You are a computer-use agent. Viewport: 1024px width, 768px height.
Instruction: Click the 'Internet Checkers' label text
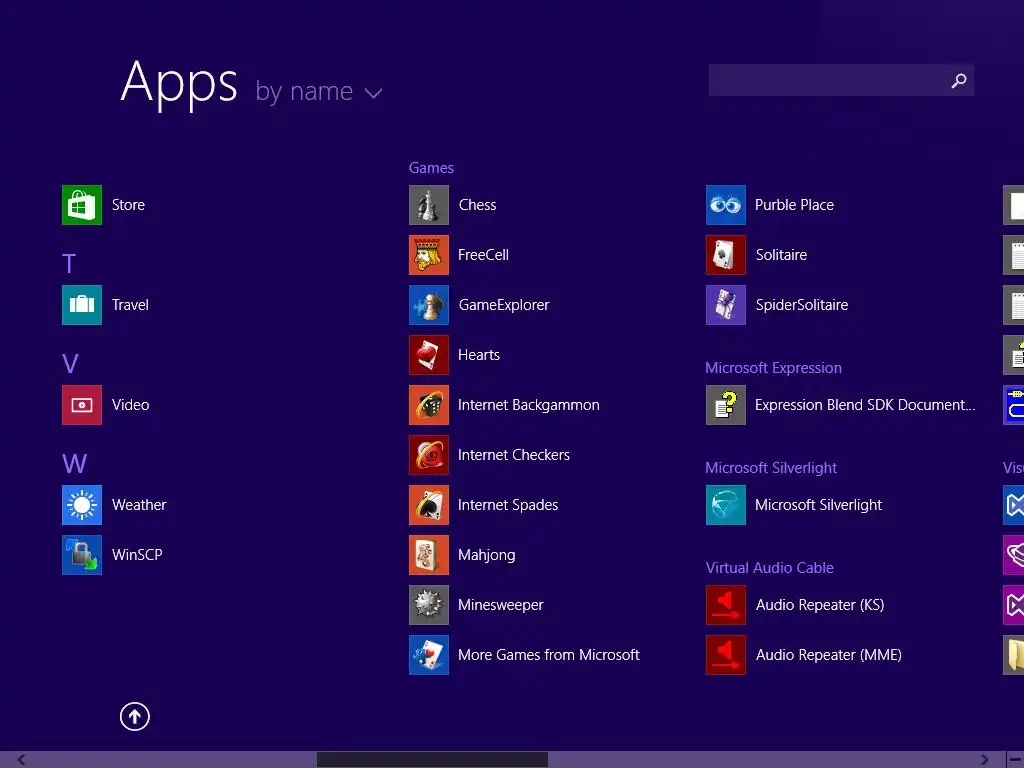514,455
